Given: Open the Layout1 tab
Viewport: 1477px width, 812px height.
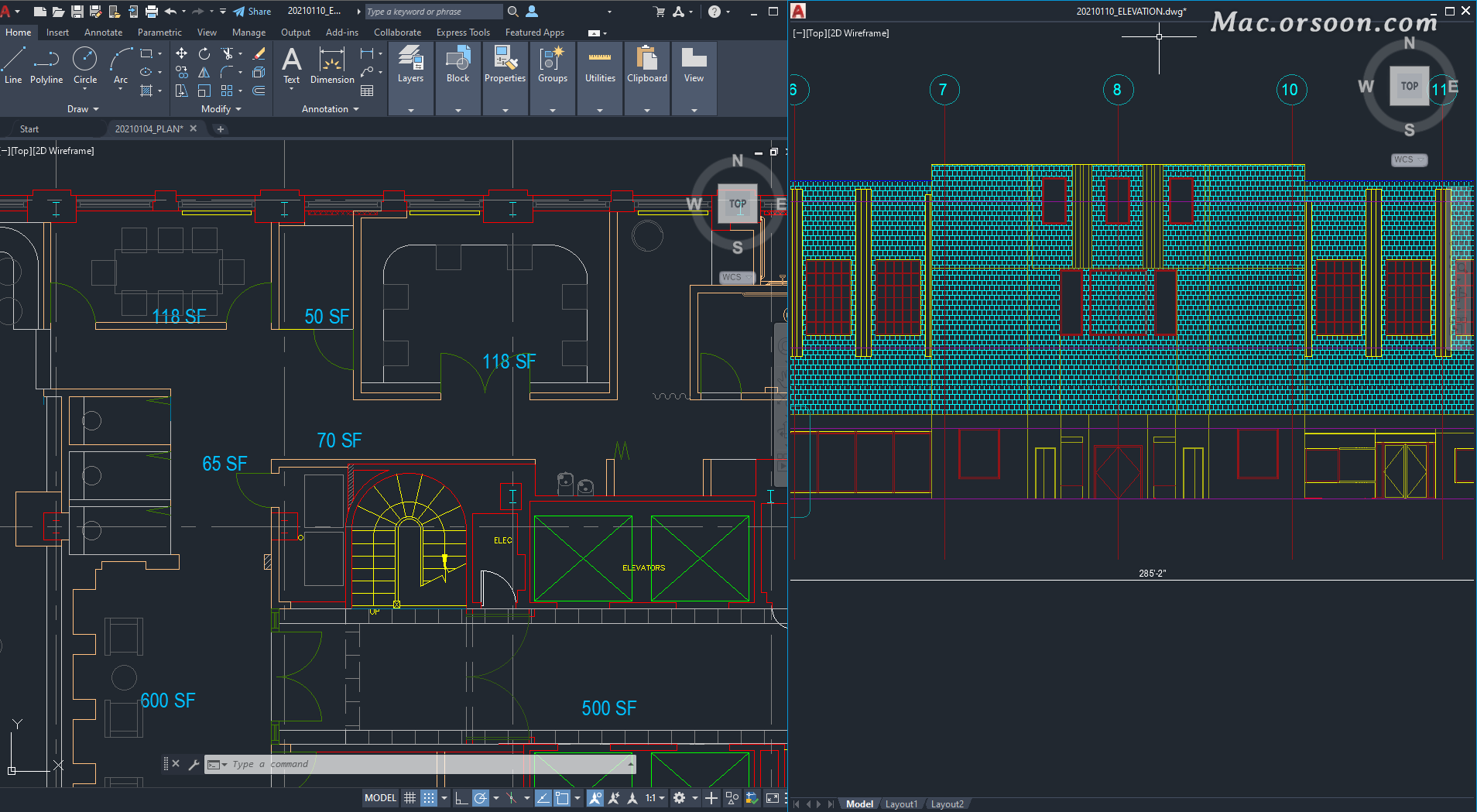Looking at the screenshot, I should pyautogui.click(x=900, y=804).
